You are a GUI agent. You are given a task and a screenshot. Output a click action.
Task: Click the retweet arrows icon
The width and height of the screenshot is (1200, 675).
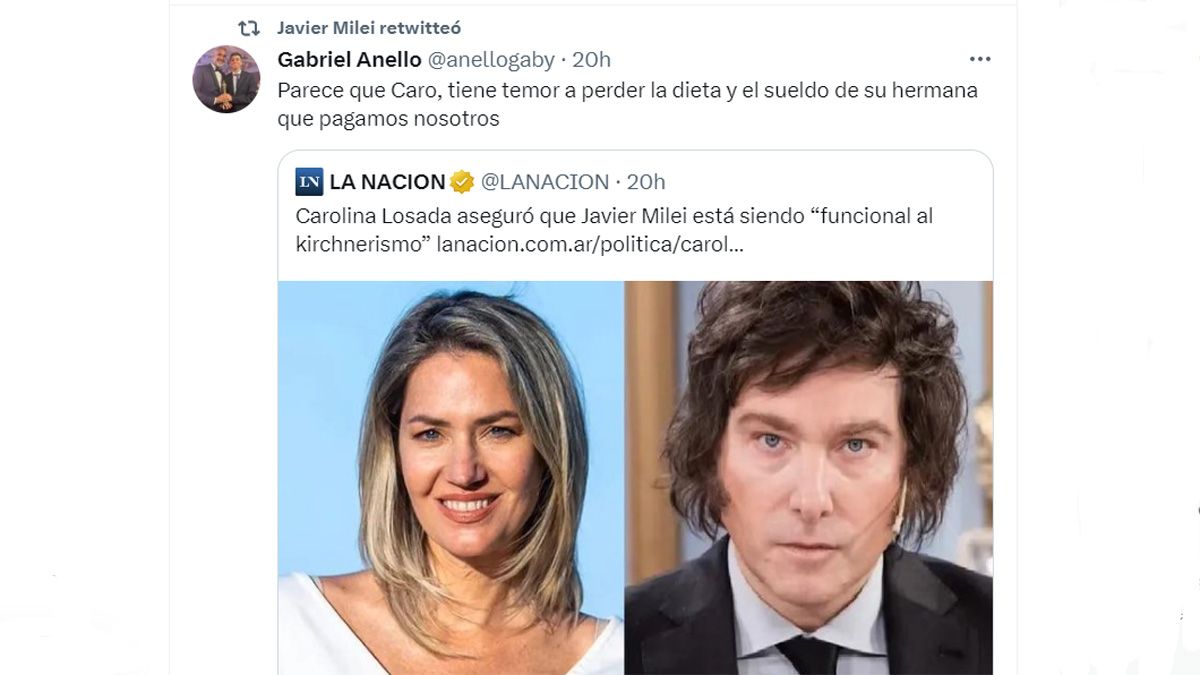click(249, 28)
